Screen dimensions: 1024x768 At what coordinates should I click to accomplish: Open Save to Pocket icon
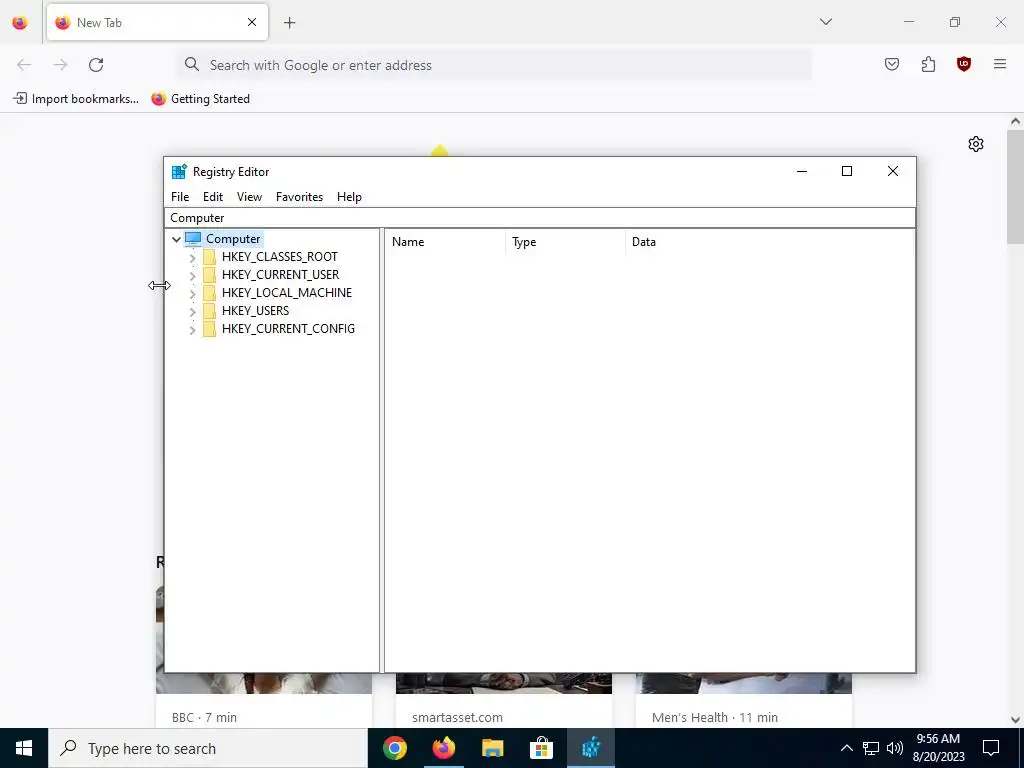pos(891,64)
